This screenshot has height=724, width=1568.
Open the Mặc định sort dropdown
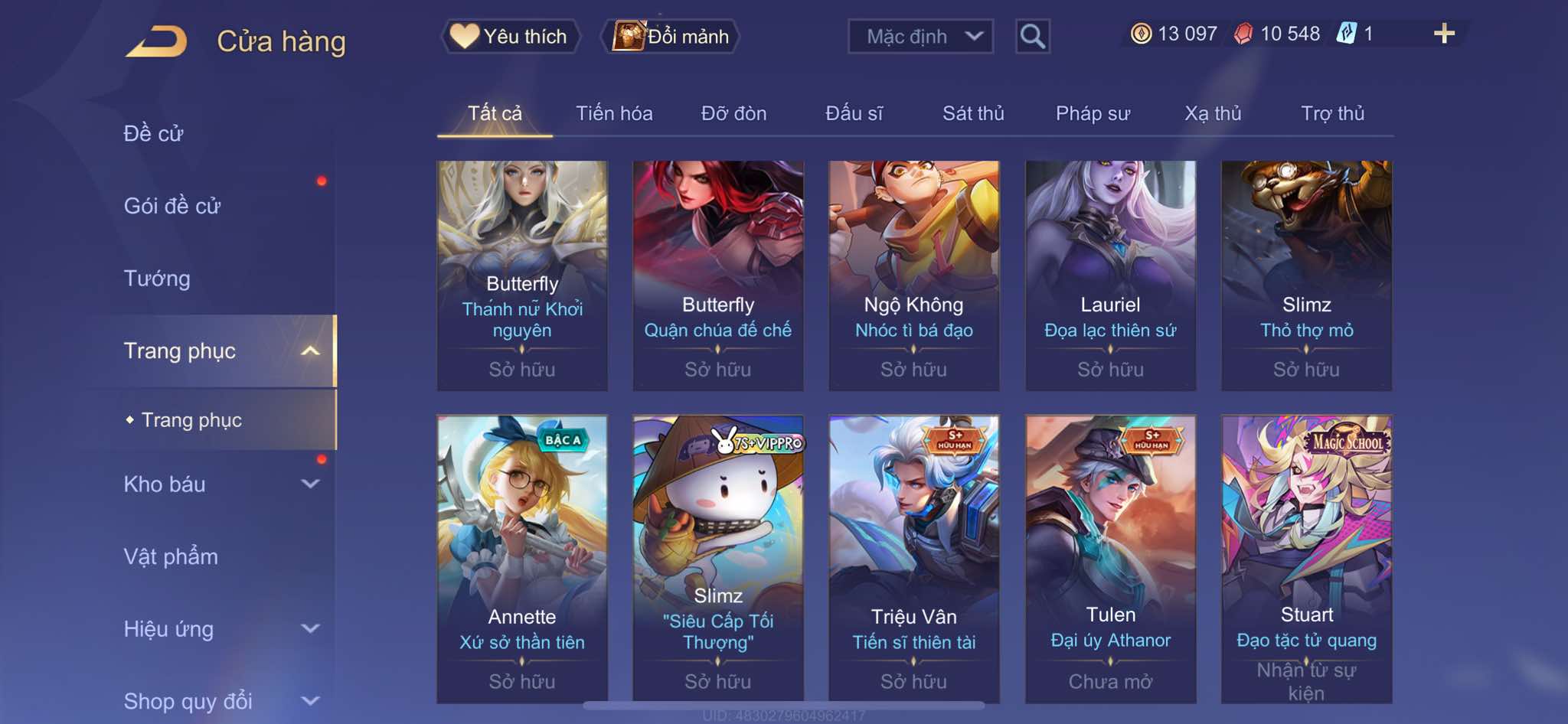click(920, 36)
